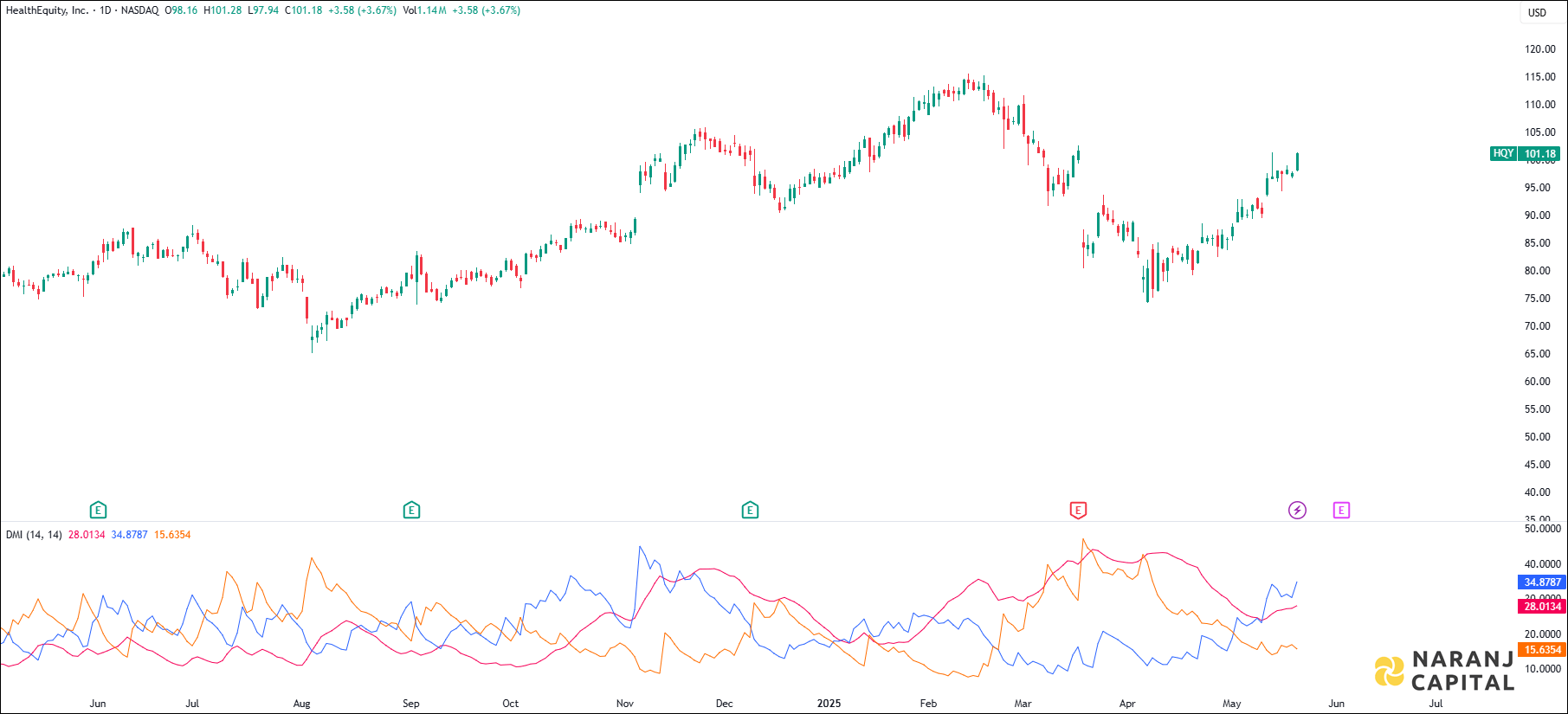Click the 40.0000 DMI scale label
The width and height of the screenshot is (1568, 714).
pyautogui.click(x=1543, y=564)
